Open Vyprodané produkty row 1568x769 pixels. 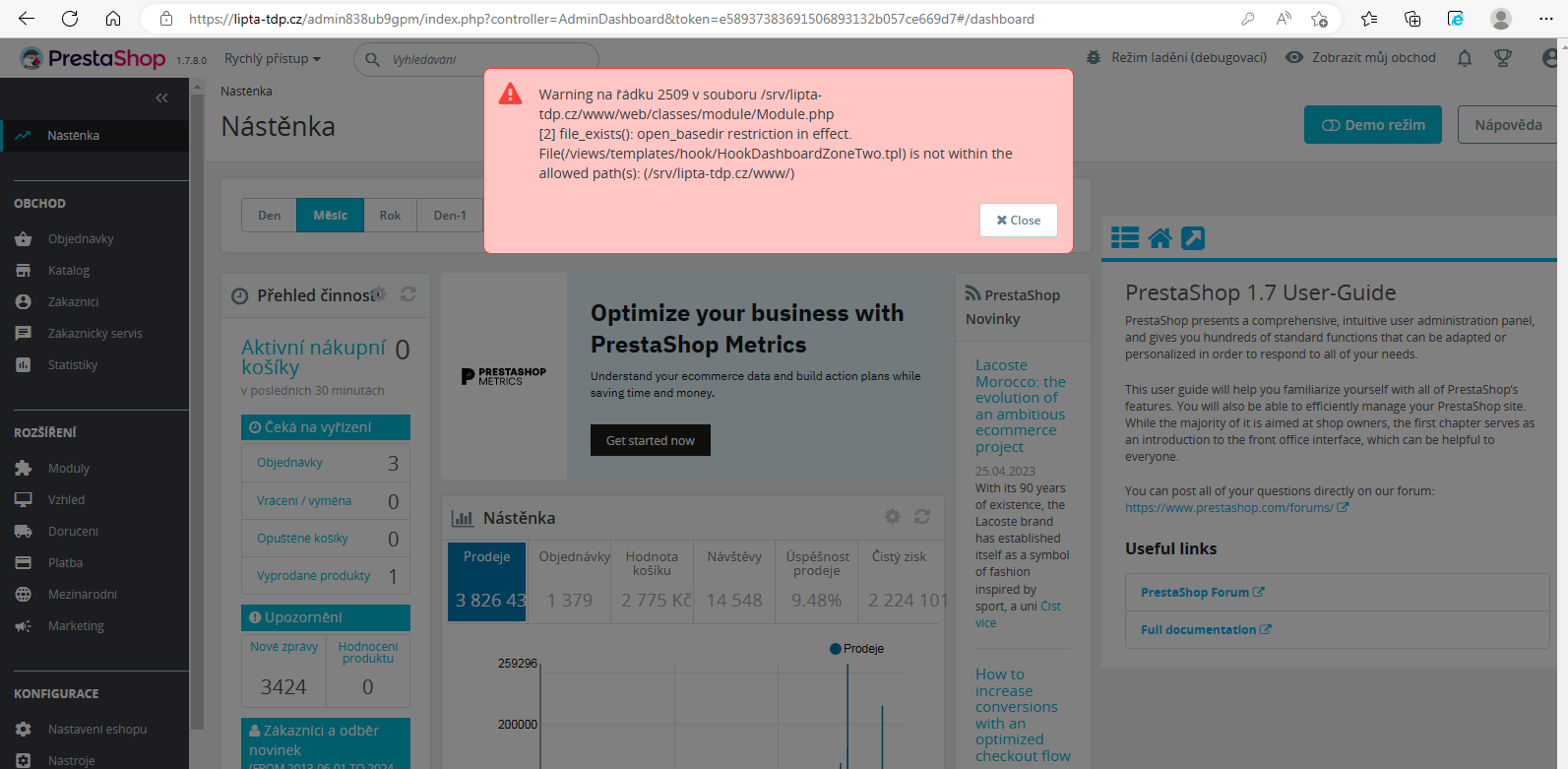[x=326, y=576]
